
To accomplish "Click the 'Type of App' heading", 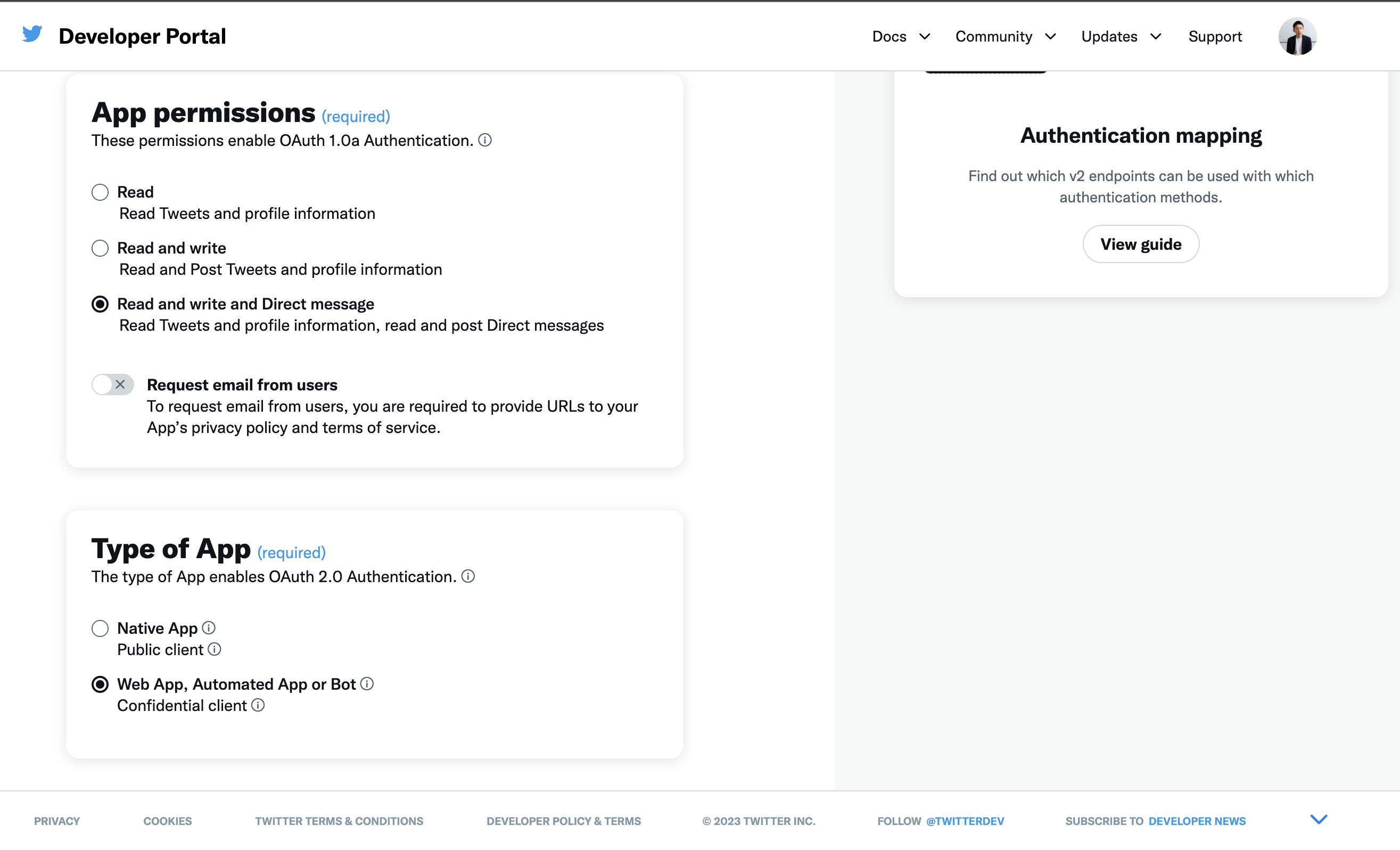I will click(x=171, y=549).
